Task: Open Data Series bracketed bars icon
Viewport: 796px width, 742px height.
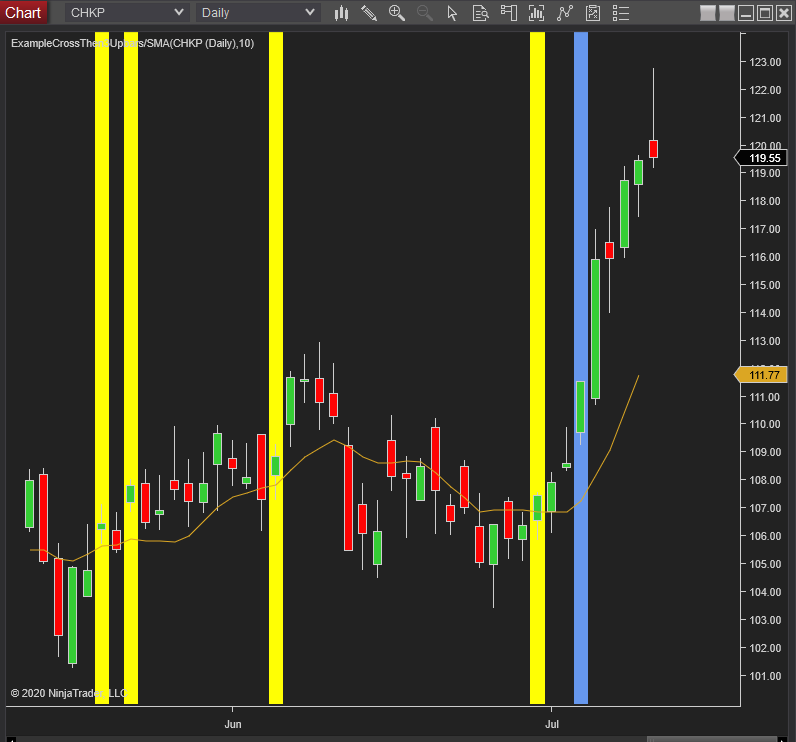Action: [x=536, y=13]
